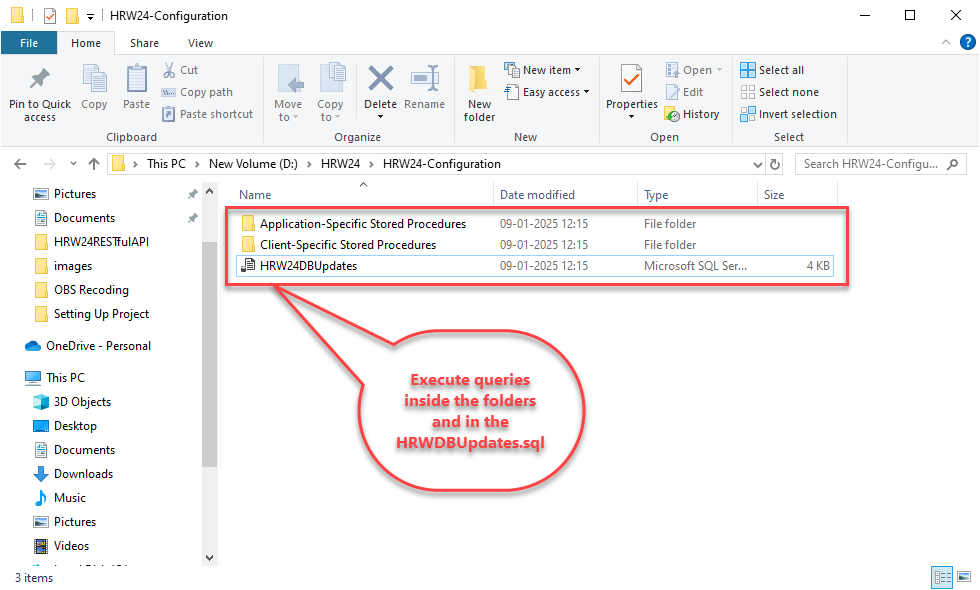This screenshot has width=980, height=590.
Task: Select the HRW24DBUpdates SQL file
Action: [308, 266]
